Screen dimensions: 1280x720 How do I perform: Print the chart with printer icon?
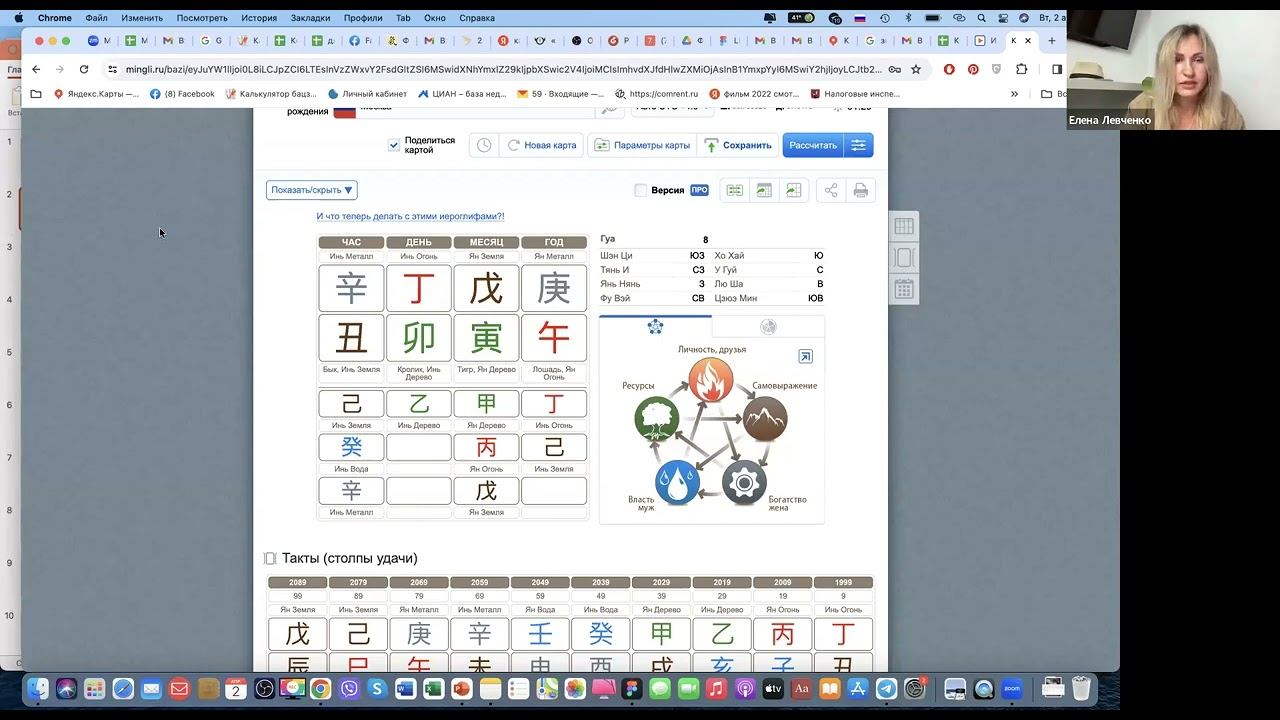[x=860, y=190]
